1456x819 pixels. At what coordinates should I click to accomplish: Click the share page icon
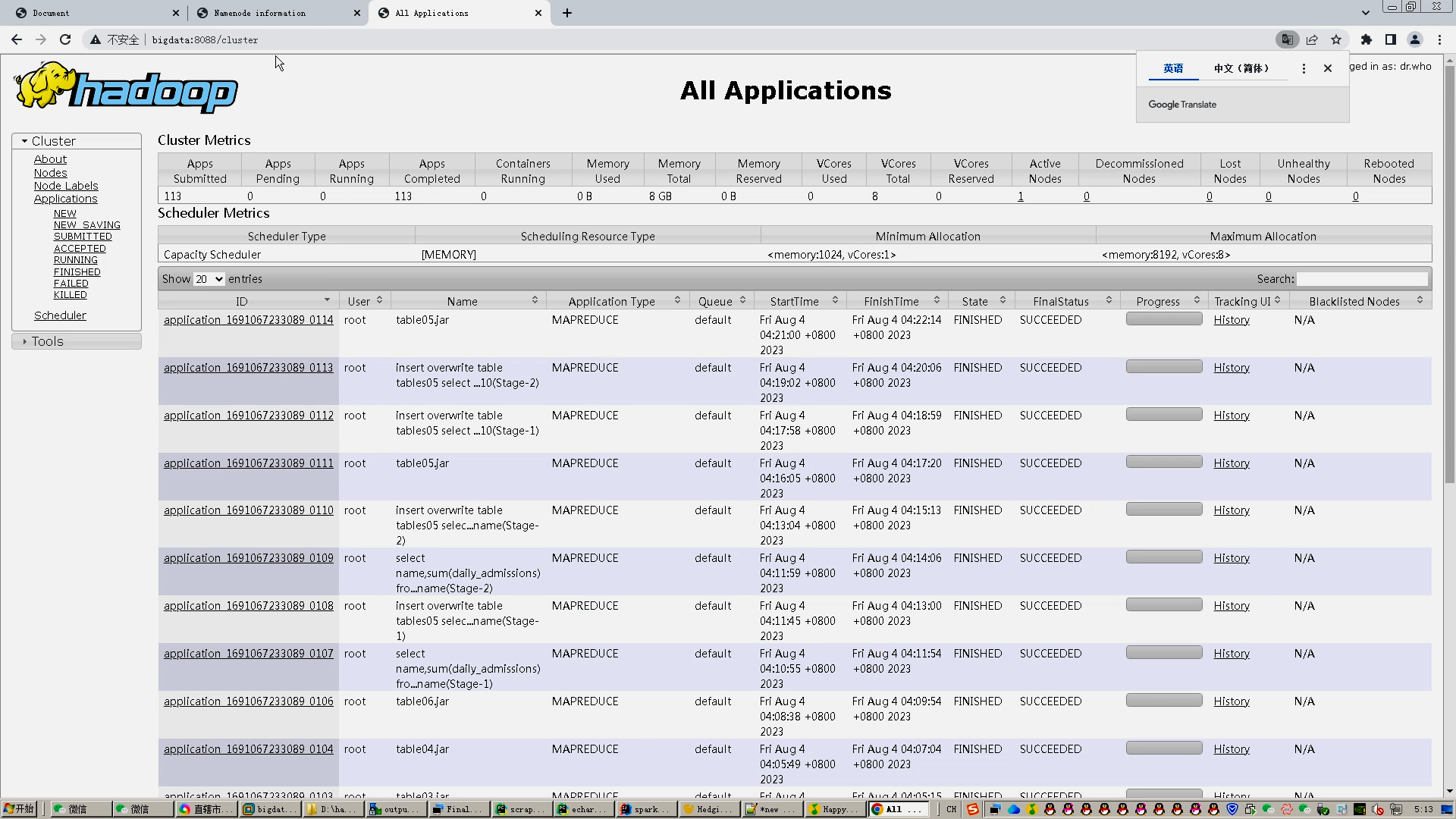1312,39
